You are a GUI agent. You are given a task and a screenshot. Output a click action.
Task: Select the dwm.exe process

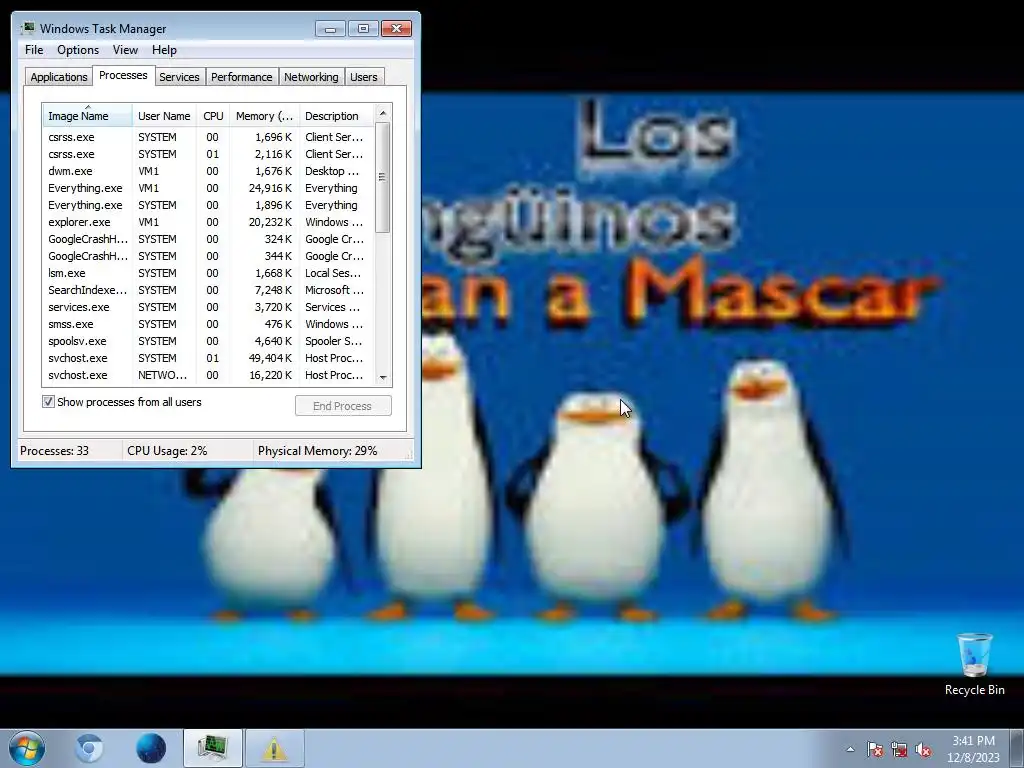208,171
